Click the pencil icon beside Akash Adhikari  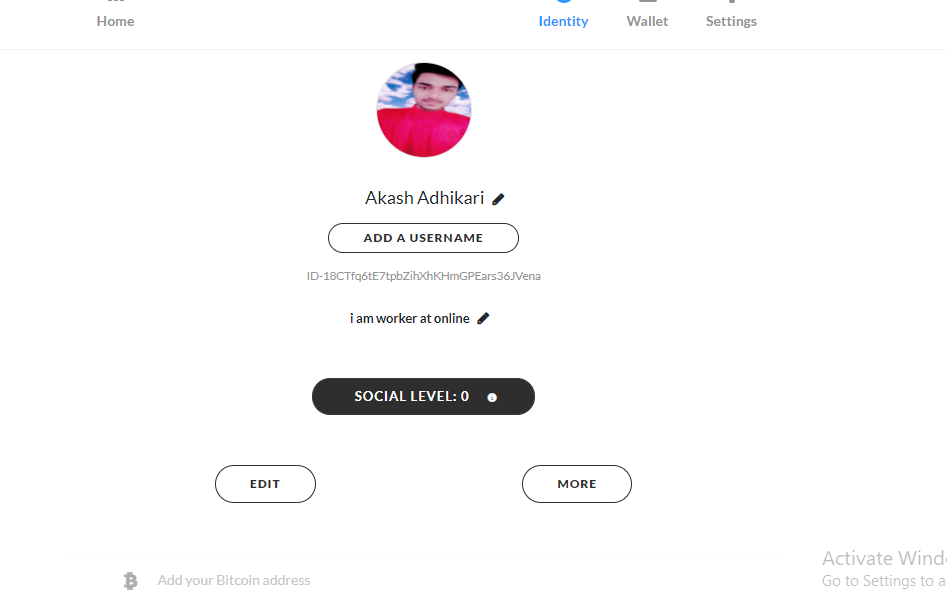tap(498, 199)
